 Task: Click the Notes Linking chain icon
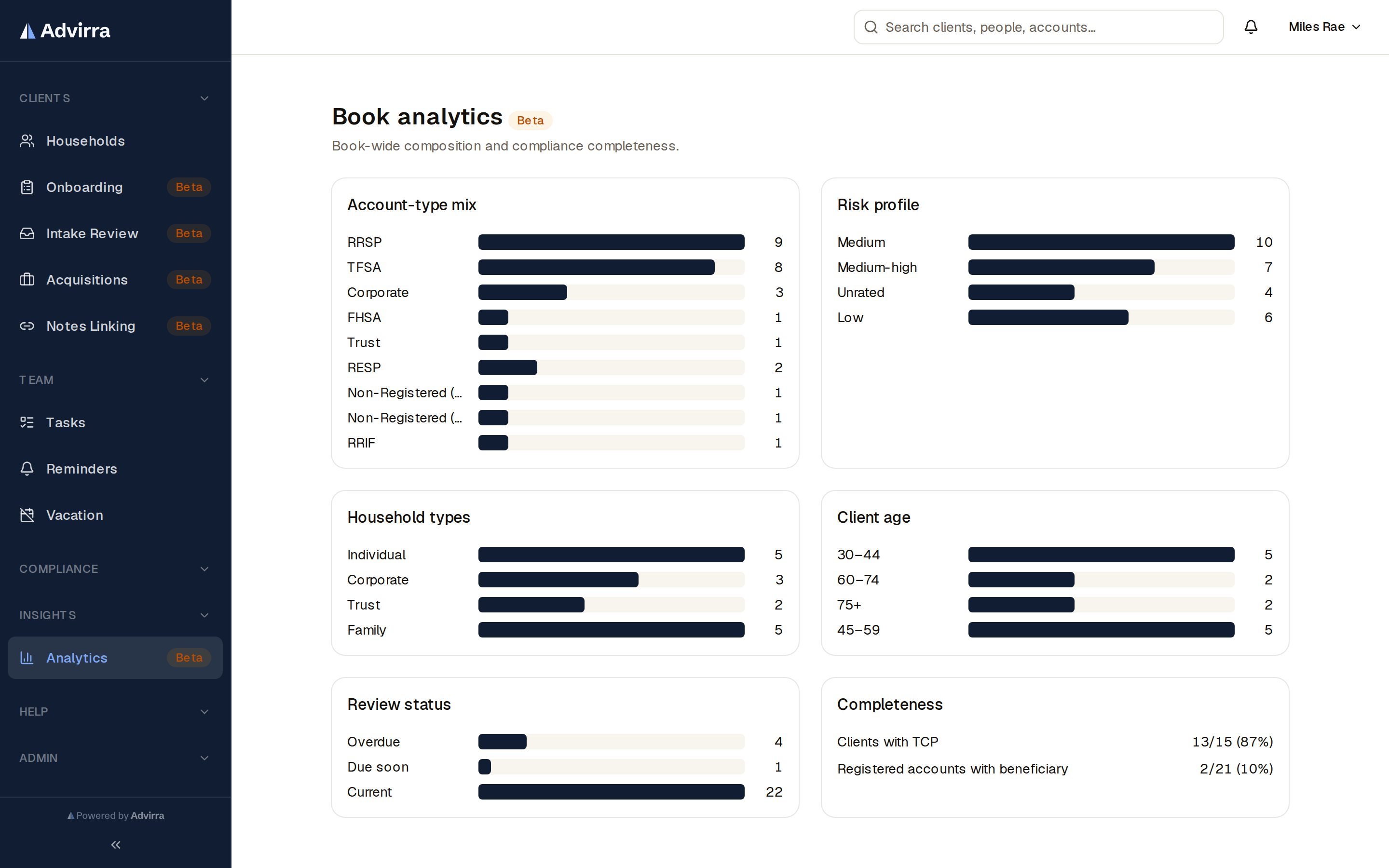27,326
